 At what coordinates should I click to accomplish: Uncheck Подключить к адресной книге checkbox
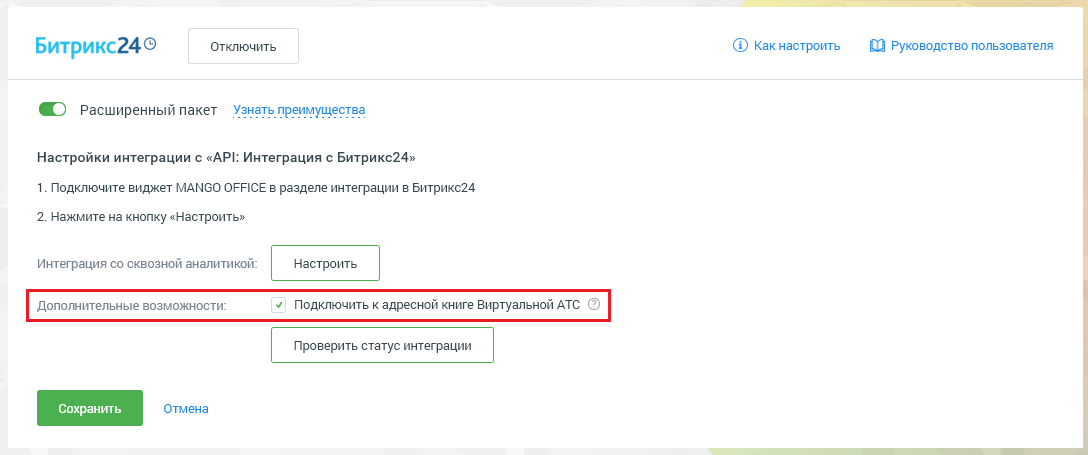(278, 304)
